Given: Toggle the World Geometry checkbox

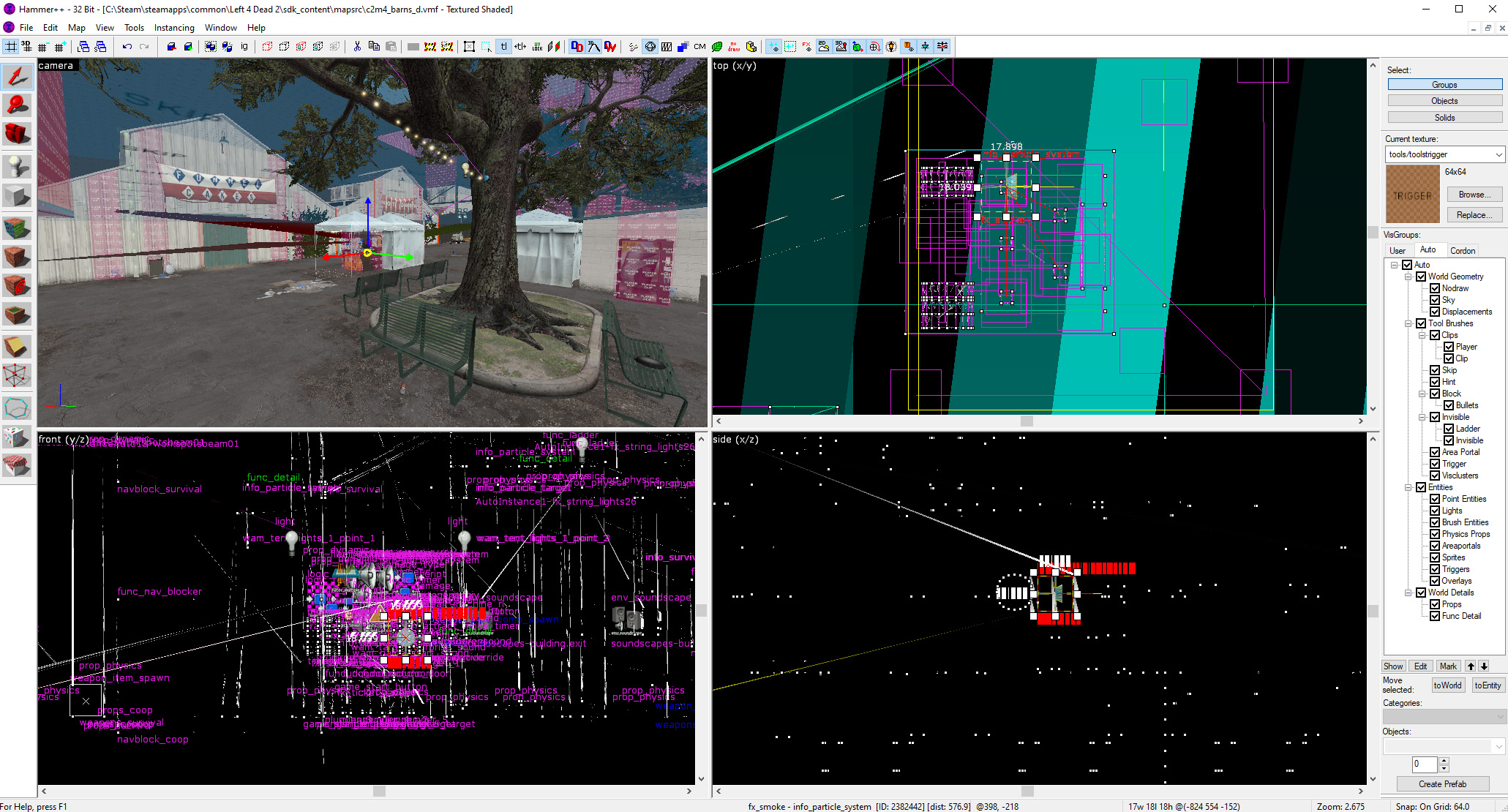Looking at the screenshot, I should (x=1421, y=277).
